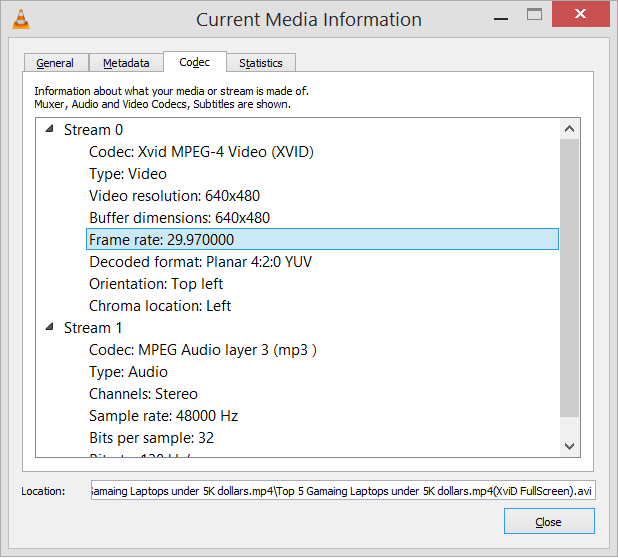The width and height of the screenshot is (618, 558).
Task: Go to the Statistics tab
Action: pos(261,63)
